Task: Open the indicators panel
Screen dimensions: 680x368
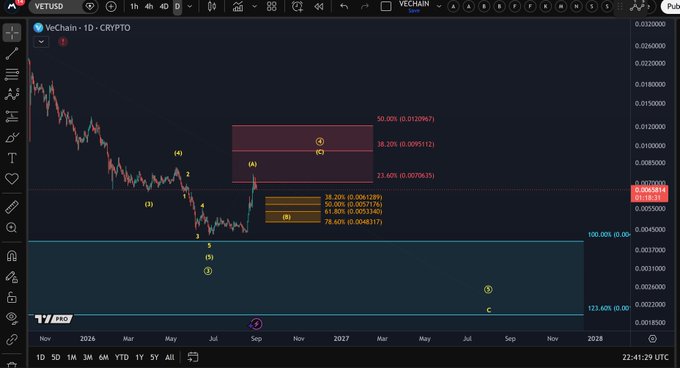Action: click(x=238, y=7)
